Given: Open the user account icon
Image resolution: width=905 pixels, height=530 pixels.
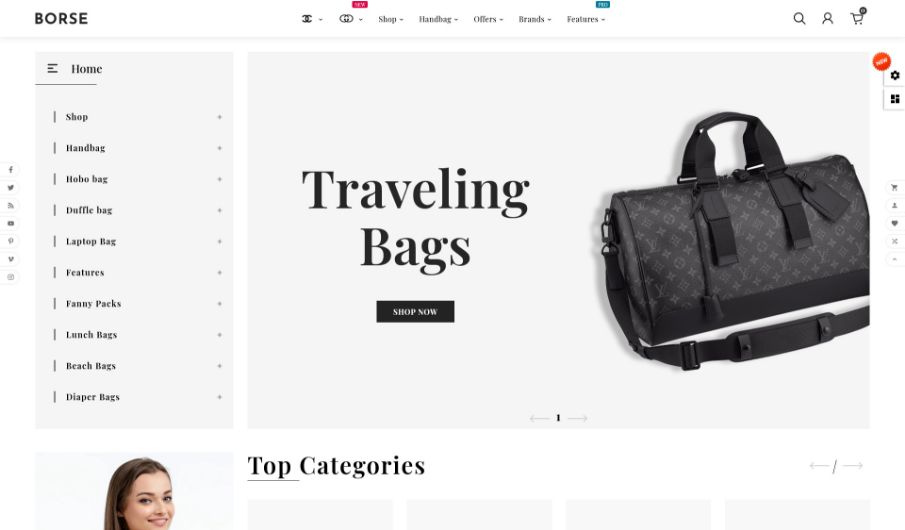Looking at the screenshot, I should point(828,18).
